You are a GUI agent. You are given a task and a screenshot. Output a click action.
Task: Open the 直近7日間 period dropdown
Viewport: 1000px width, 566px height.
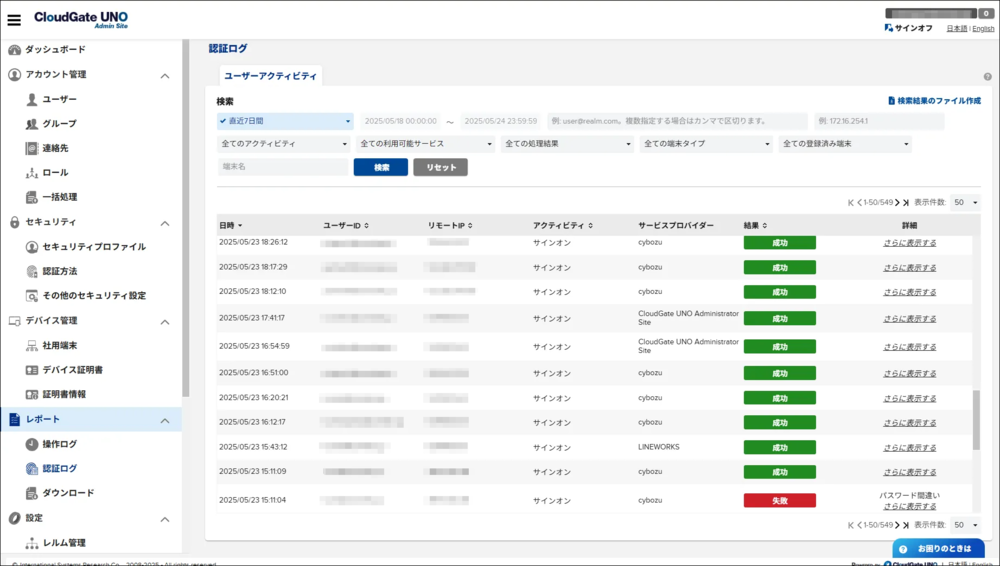click(285, 121)
